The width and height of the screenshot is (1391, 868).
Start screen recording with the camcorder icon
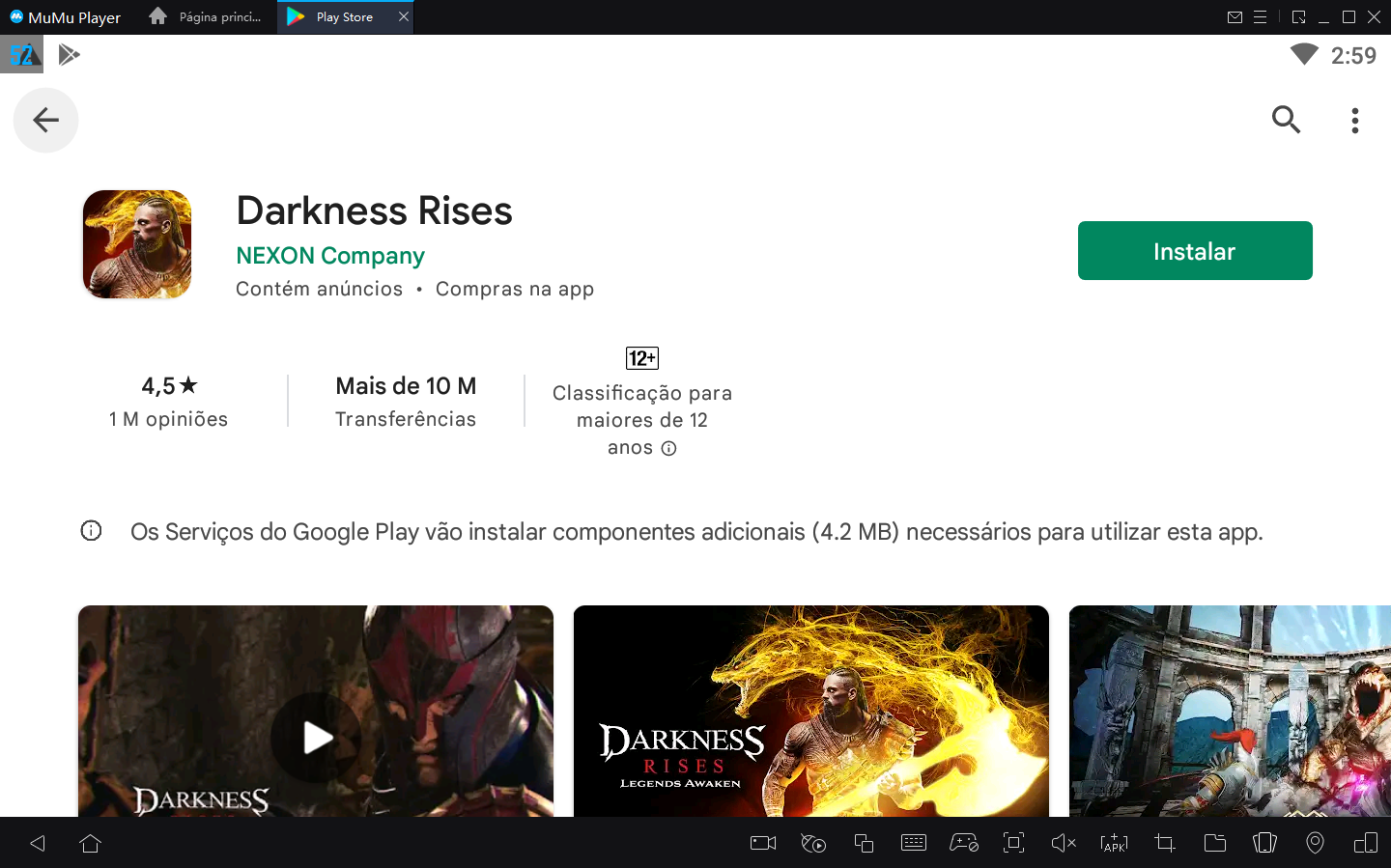point(762,842)
